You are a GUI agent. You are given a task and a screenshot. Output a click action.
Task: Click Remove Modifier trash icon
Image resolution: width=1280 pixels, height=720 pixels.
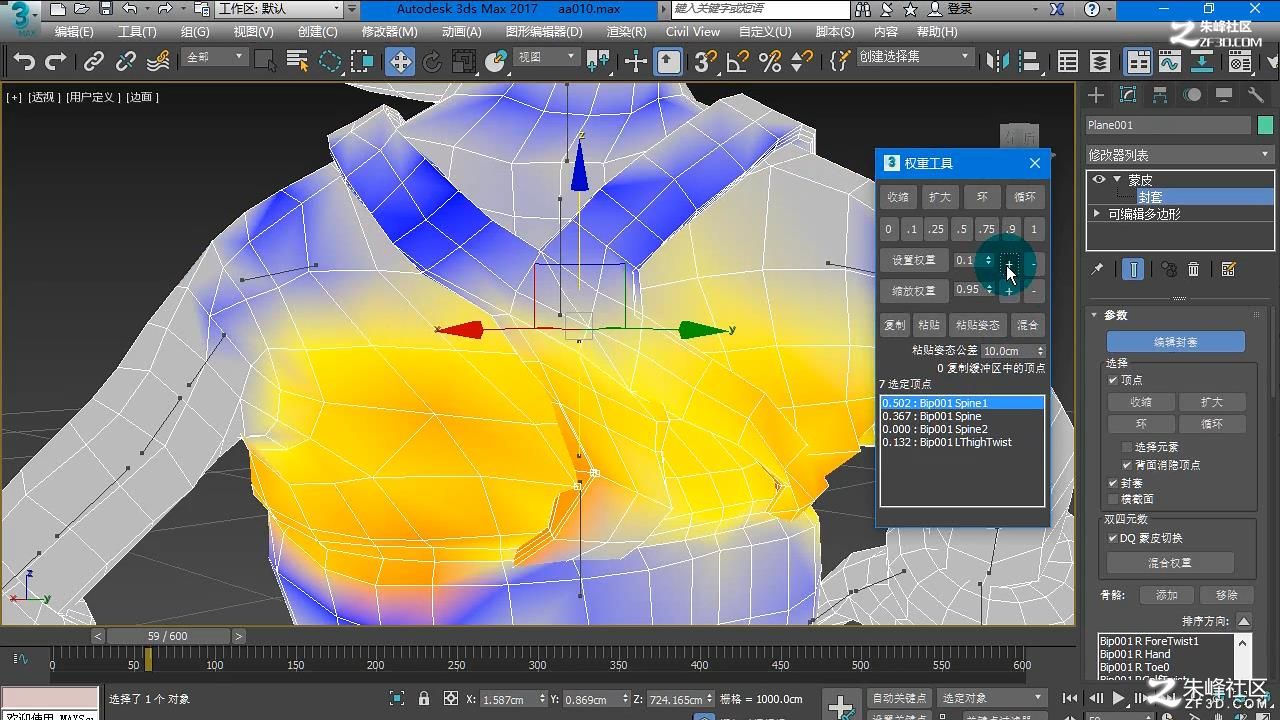click(x=1193, y=269)
